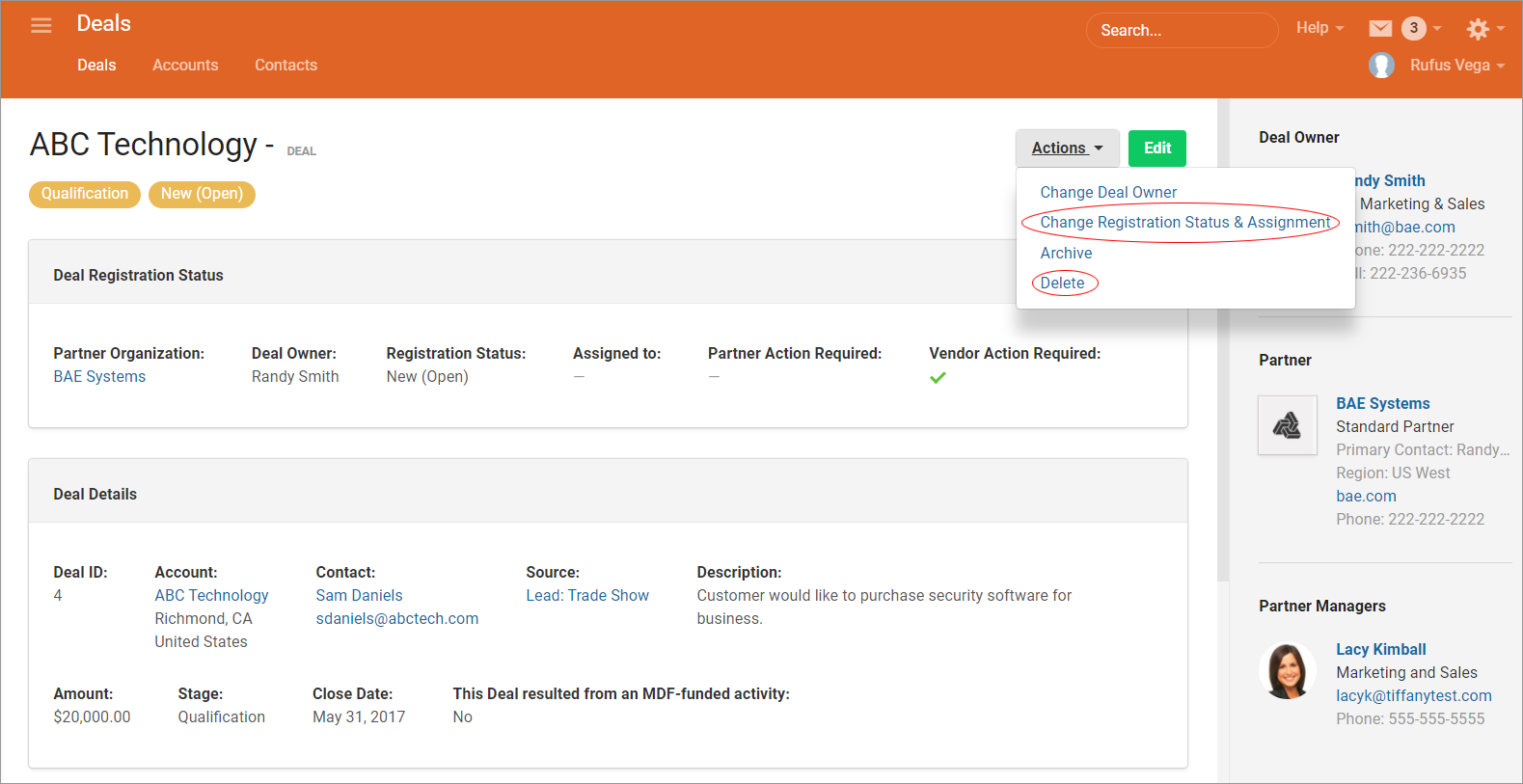Open the mail envelope icon
1523x784 pixels.
pyautogui.click(x=1380, y=29)
